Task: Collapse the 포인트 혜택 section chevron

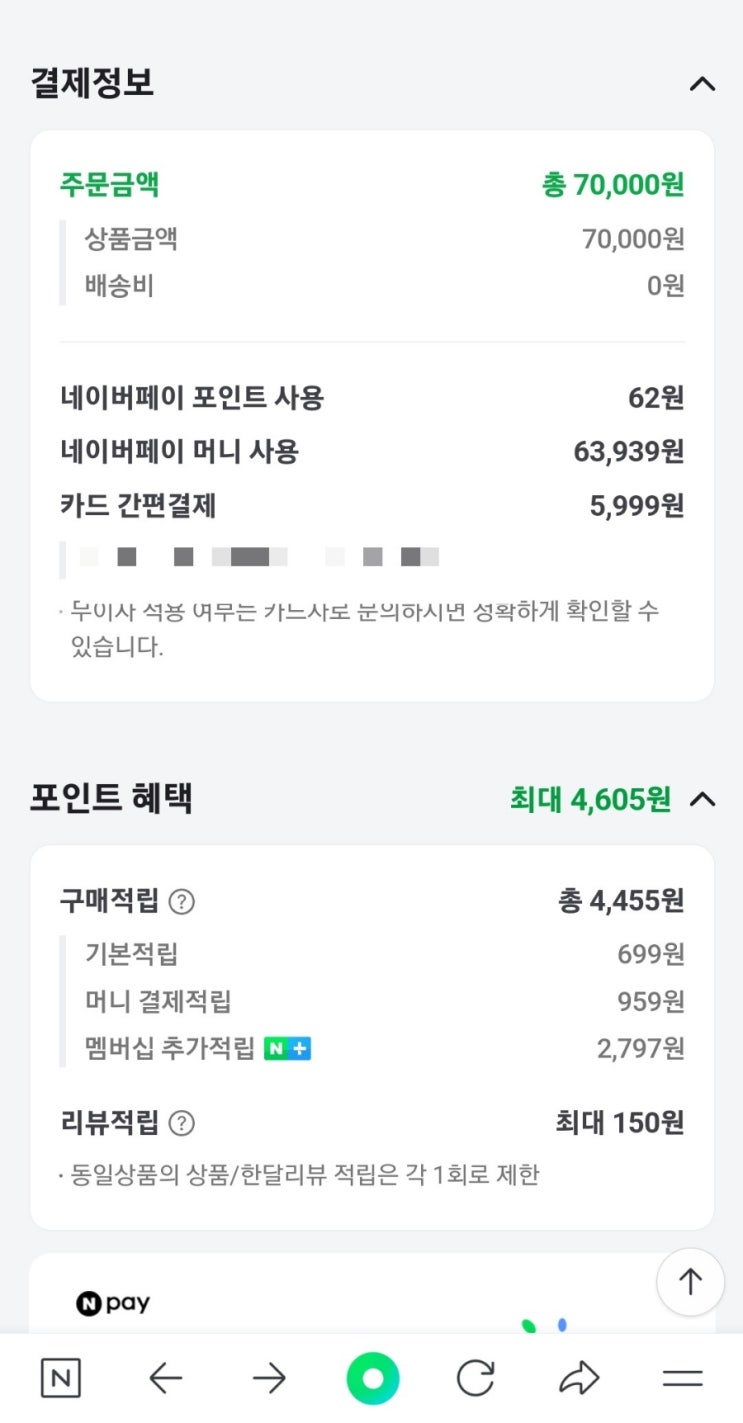Action: pos(703,799)
